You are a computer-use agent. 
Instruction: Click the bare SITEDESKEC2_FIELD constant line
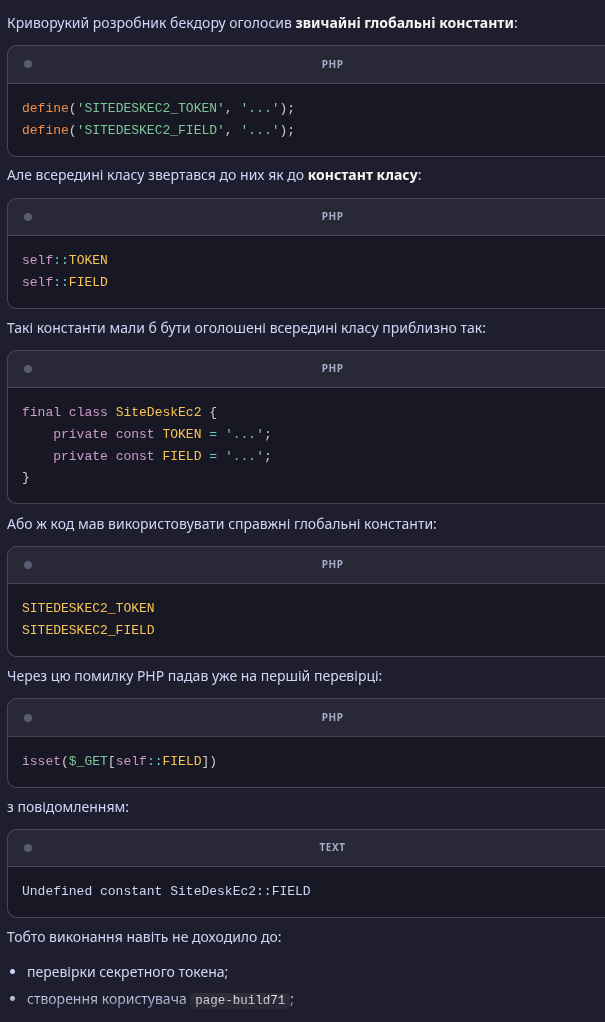point(88,630)
